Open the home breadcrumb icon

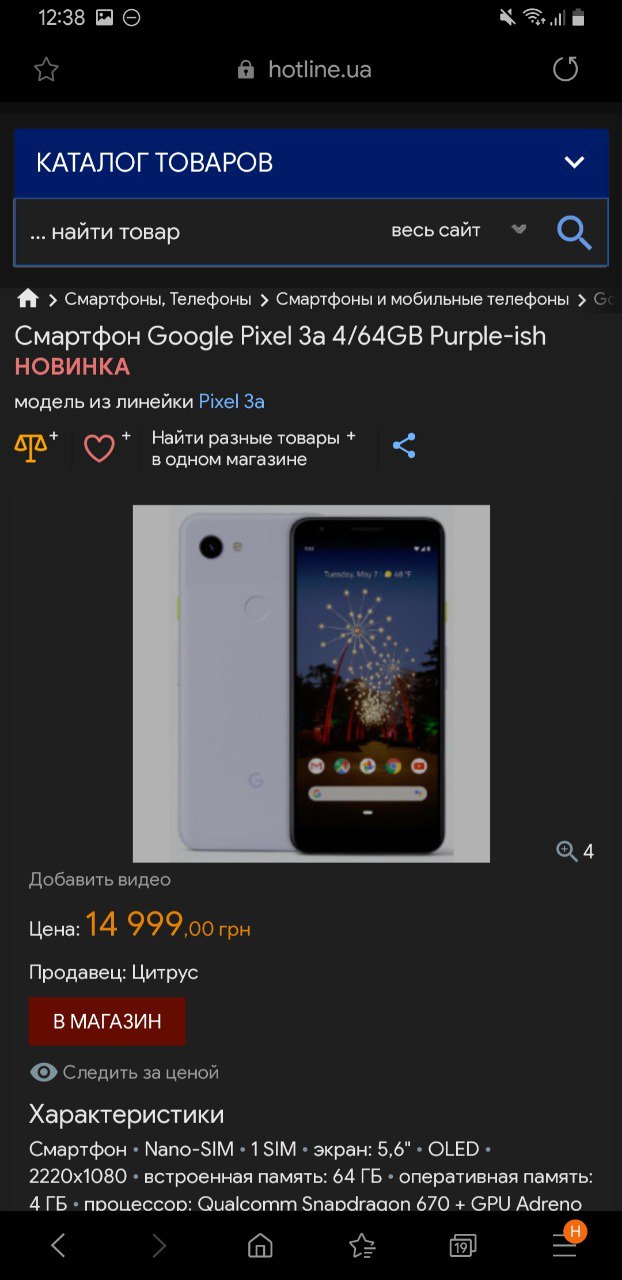pos(28,298)
